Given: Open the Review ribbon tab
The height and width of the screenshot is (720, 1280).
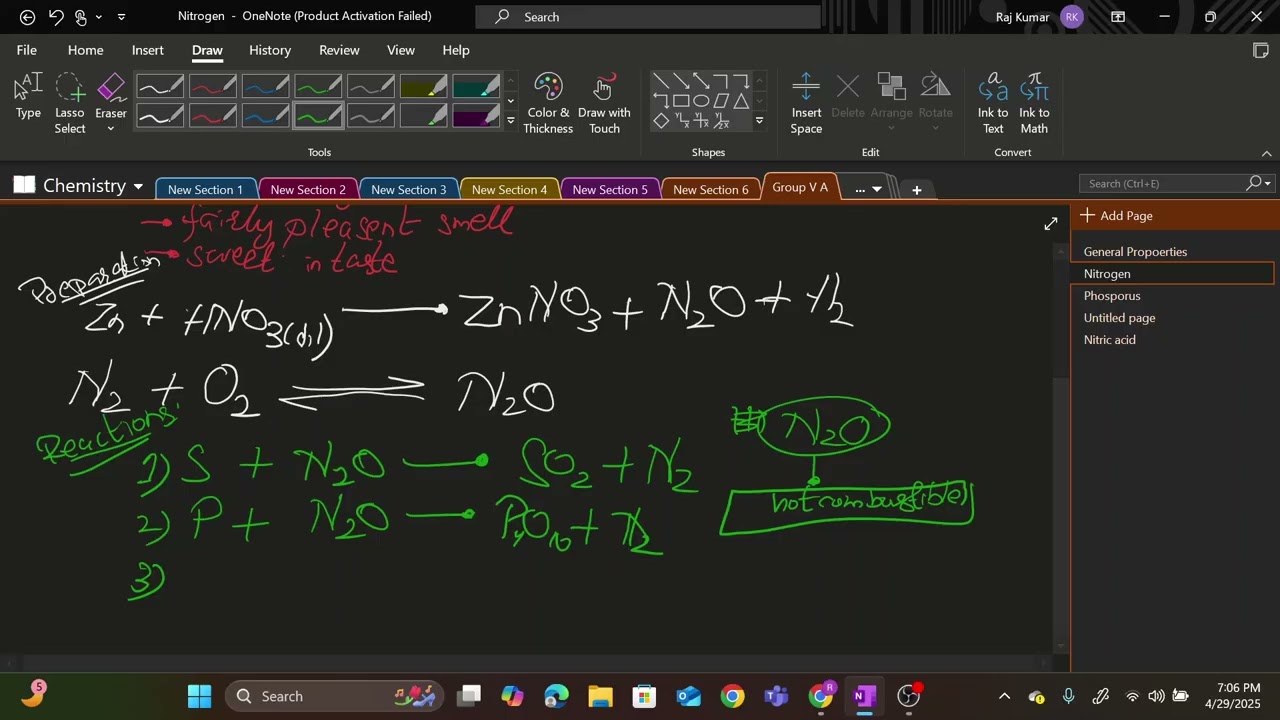Looking at the screenshot, I should pyautogui.click(x=339, y=50).
